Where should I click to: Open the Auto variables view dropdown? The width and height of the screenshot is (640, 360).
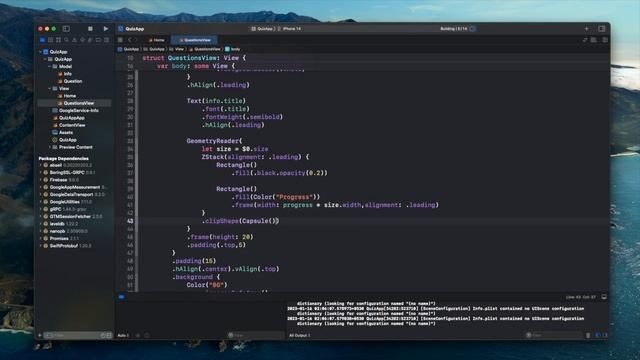pos(123,335)
